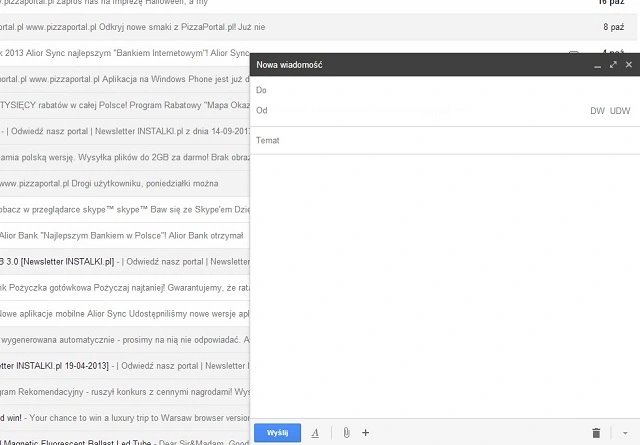Viewport: 640px width, 445px height.
Task: Open email 'Your chance to win a luxury trip'
Action: point(124,418)
